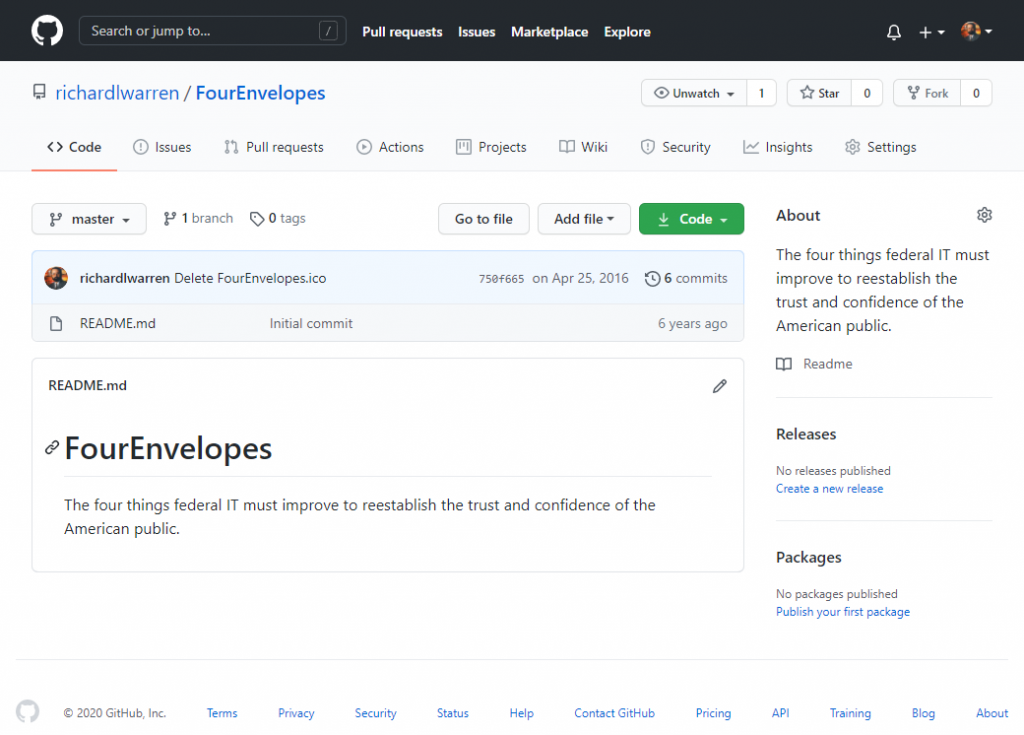The width and height of the screenshot is (1024, 735).
Task: Open the About section gear settings
Action: tap(984, 215)
